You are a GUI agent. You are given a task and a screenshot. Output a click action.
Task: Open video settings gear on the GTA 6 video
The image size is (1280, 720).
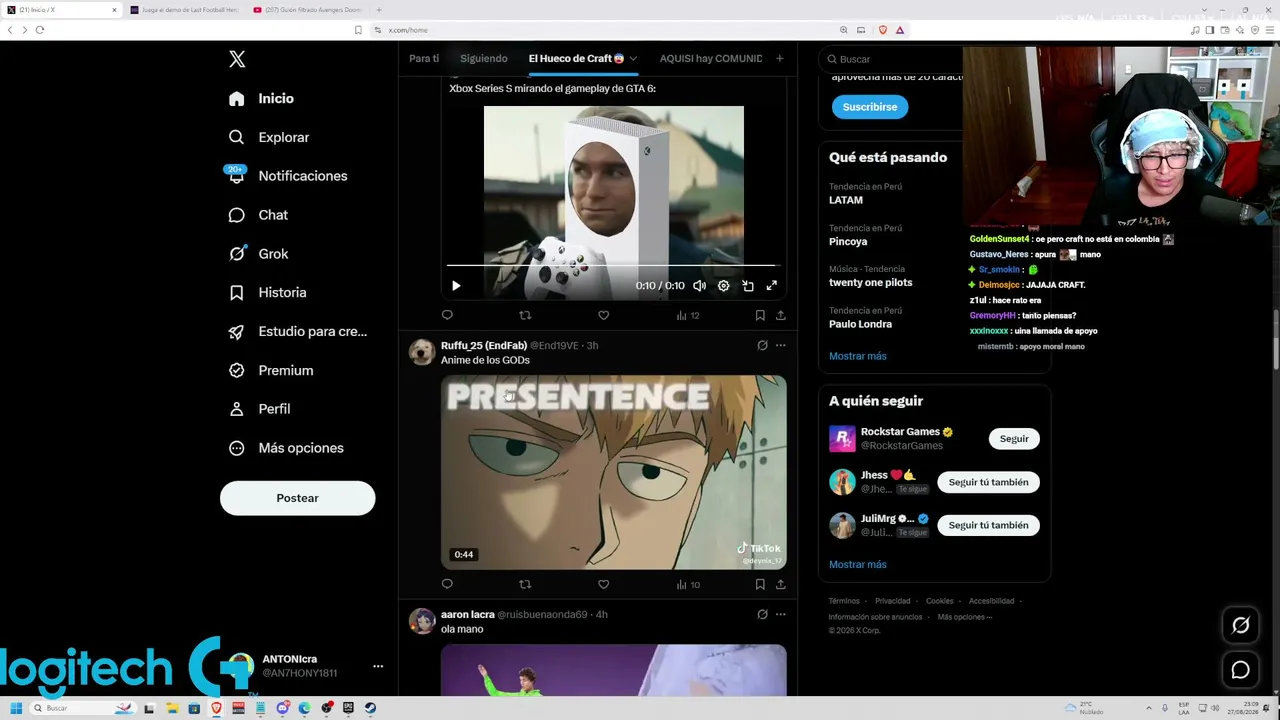click(x=724, y=286)
